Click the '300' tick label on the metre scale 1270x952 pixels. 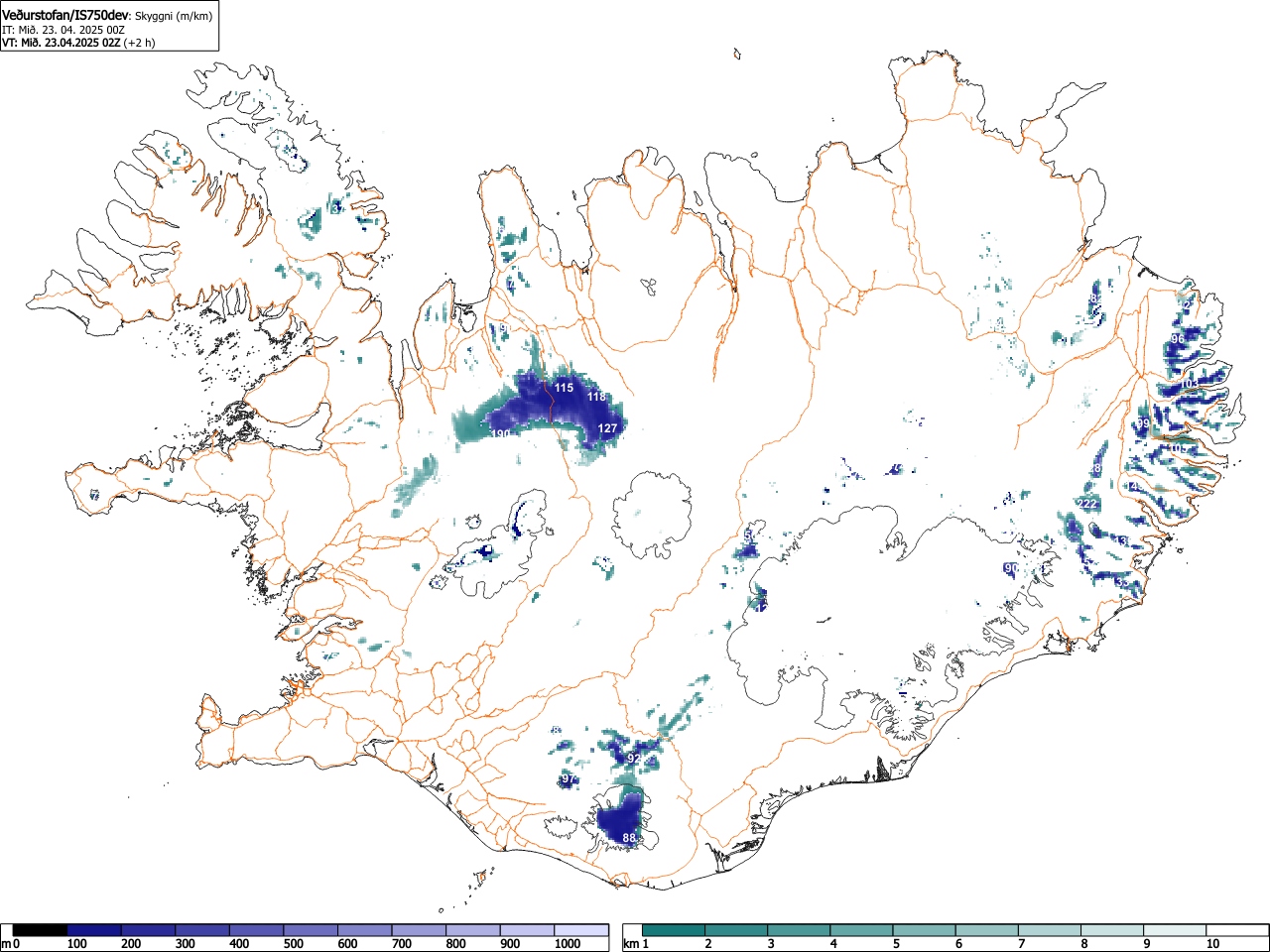185,944
